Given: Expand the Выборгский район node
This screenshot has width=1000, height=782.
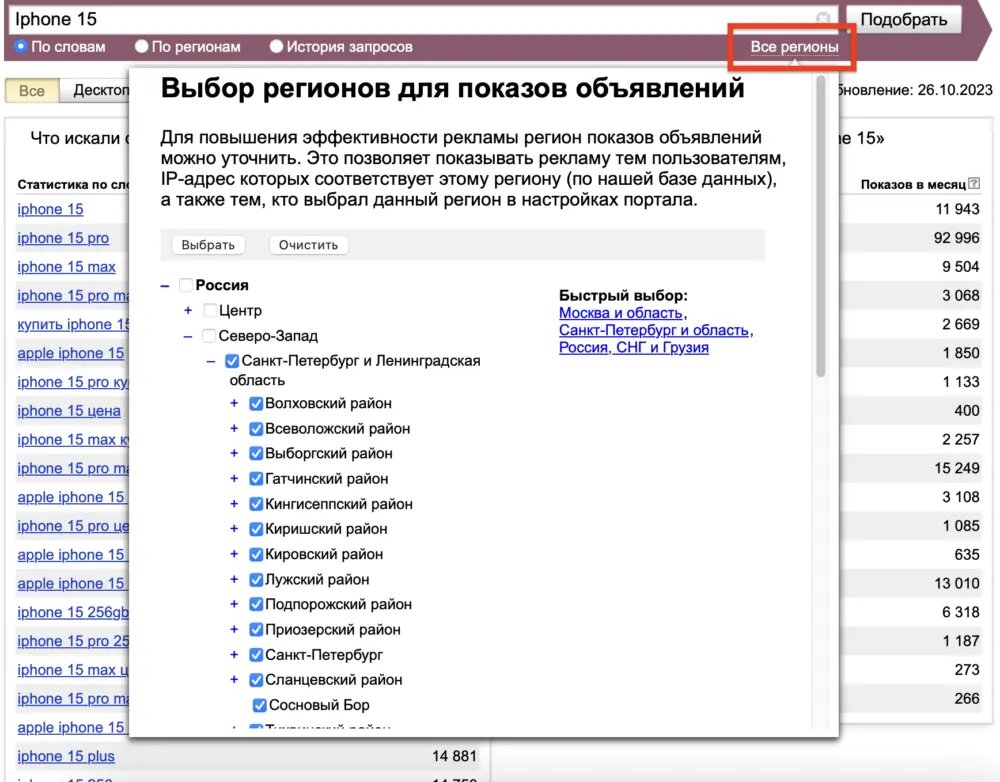Looking at the screenshot, I should (234, 454).
